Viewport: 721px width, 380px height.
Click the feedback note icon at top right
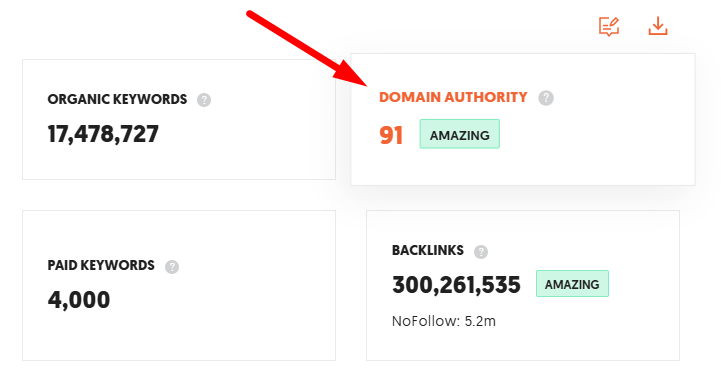[609, 26]
